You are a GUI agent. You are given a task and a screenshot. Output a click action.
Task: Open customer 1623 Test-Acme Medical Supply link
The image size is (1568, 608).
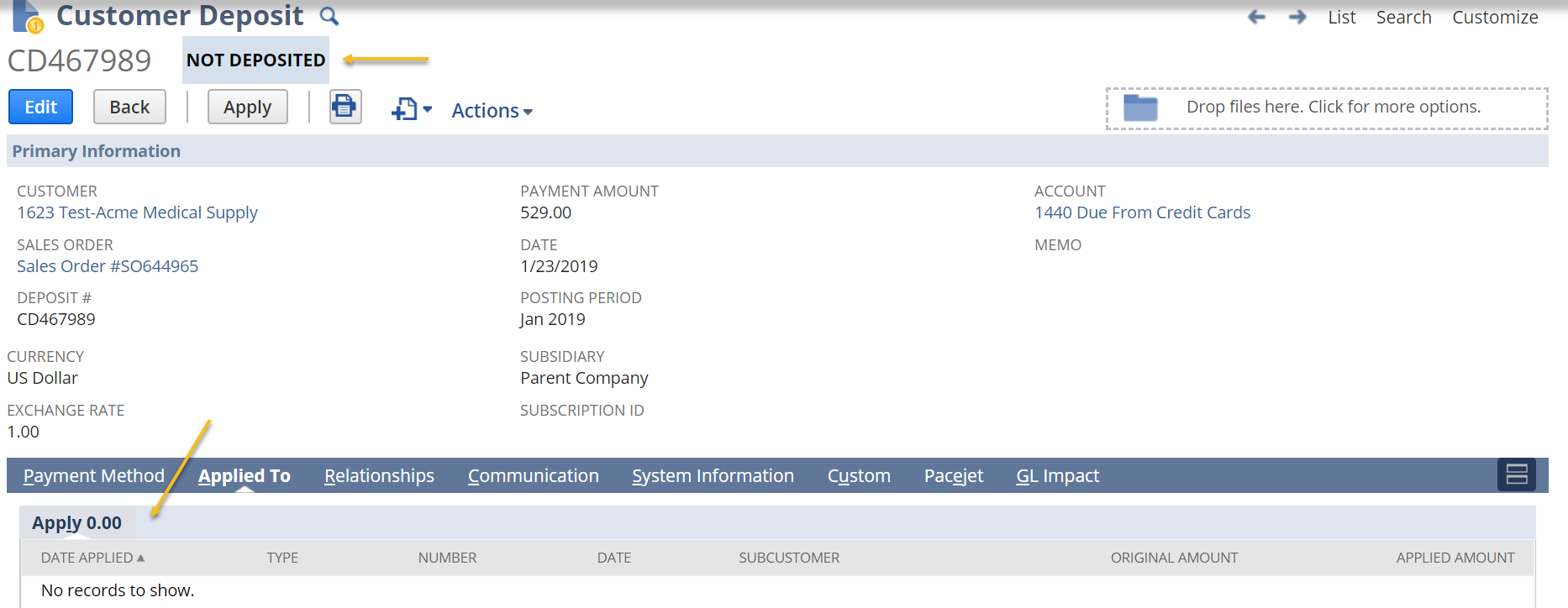(137, 212)
